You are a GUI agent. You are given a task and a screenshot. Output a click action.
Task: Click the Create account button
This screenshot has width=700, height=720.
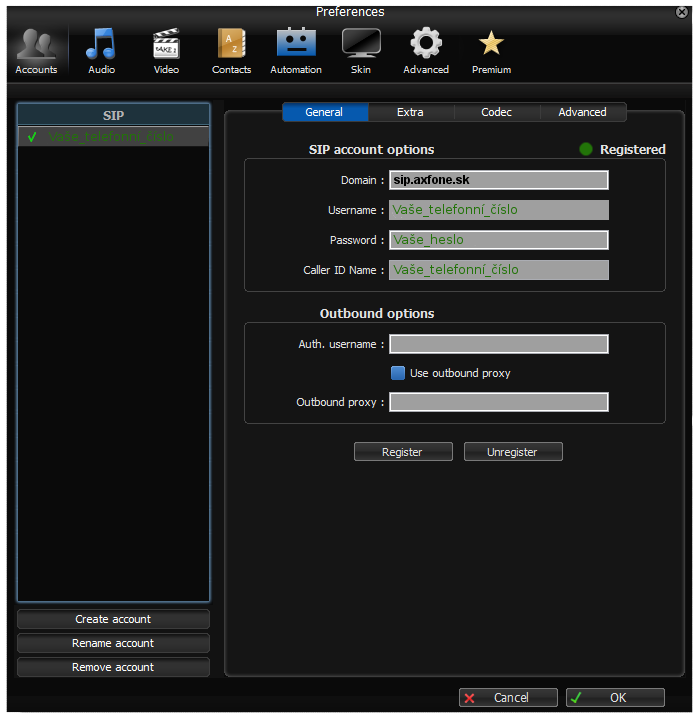[113, 619]
